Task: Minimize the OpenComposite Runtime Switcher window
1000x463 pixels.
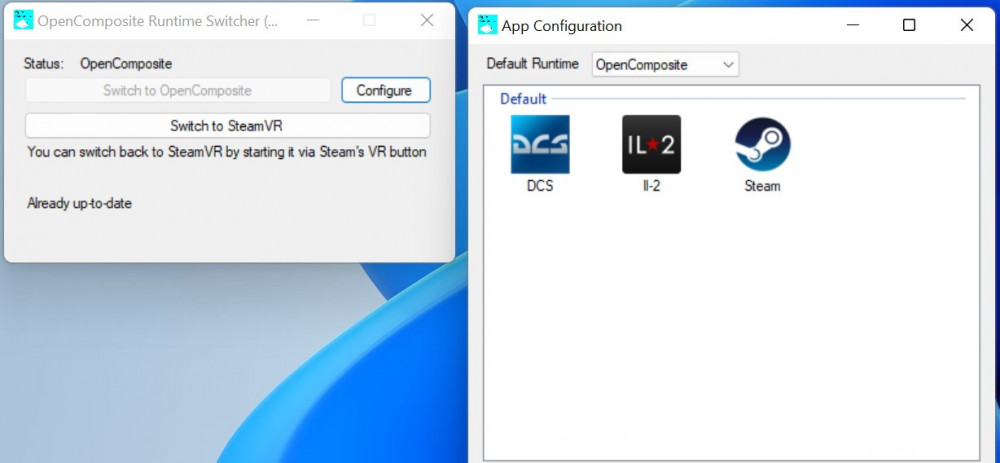Action: point(312,20)
